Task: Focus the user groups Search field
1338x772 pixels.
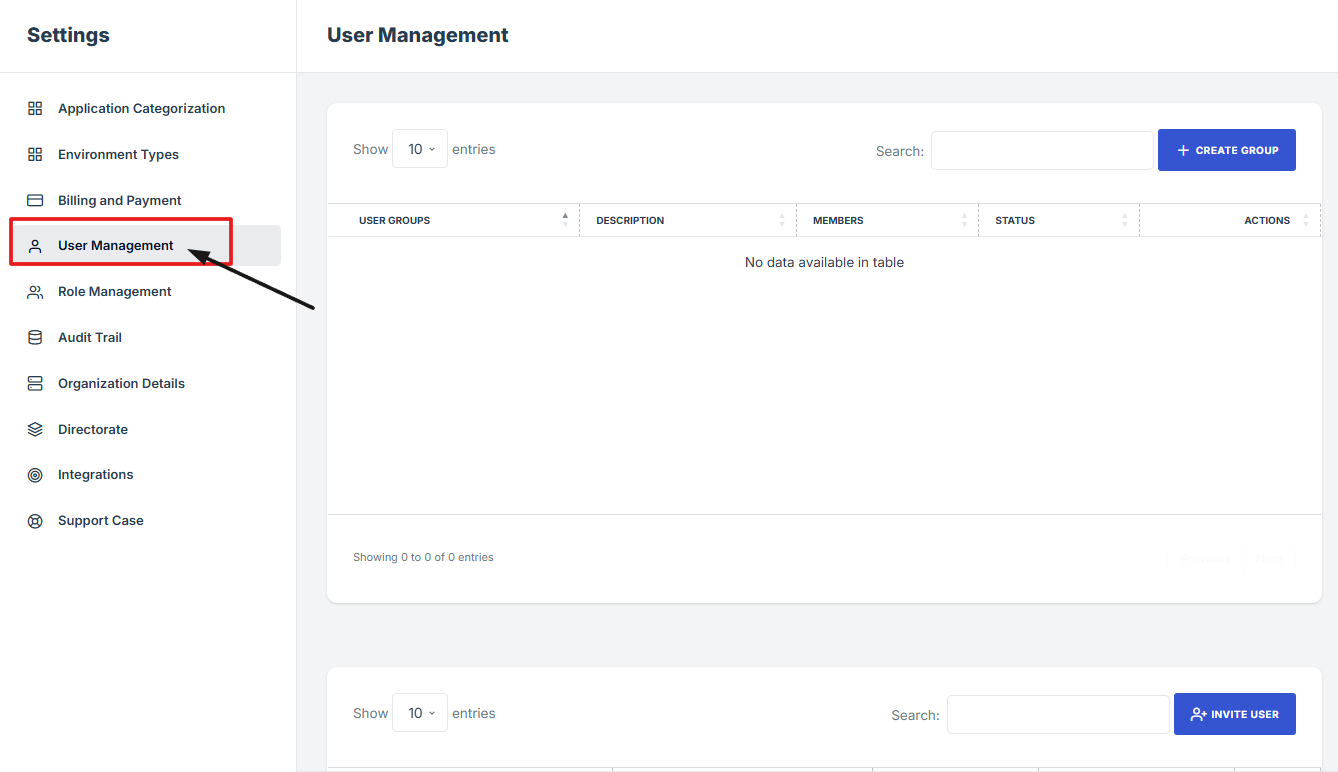Action: [1042, 151]
